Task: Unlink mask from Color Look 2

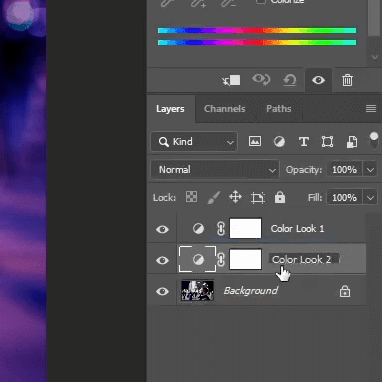Action: (x=221, y=260)
